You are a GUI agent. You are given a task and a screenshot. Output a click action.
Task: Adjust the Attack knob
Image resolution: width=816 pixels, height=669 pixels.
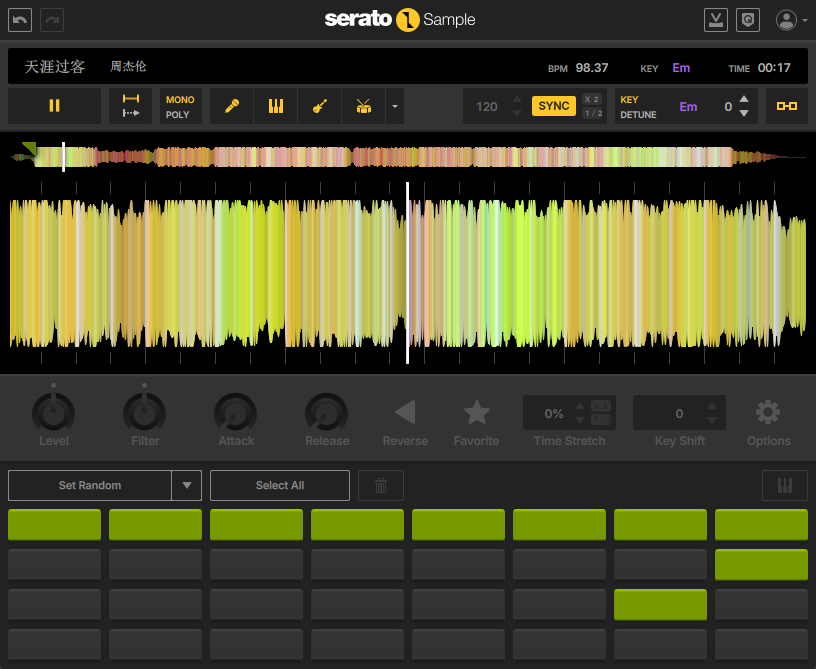[236, 413]
